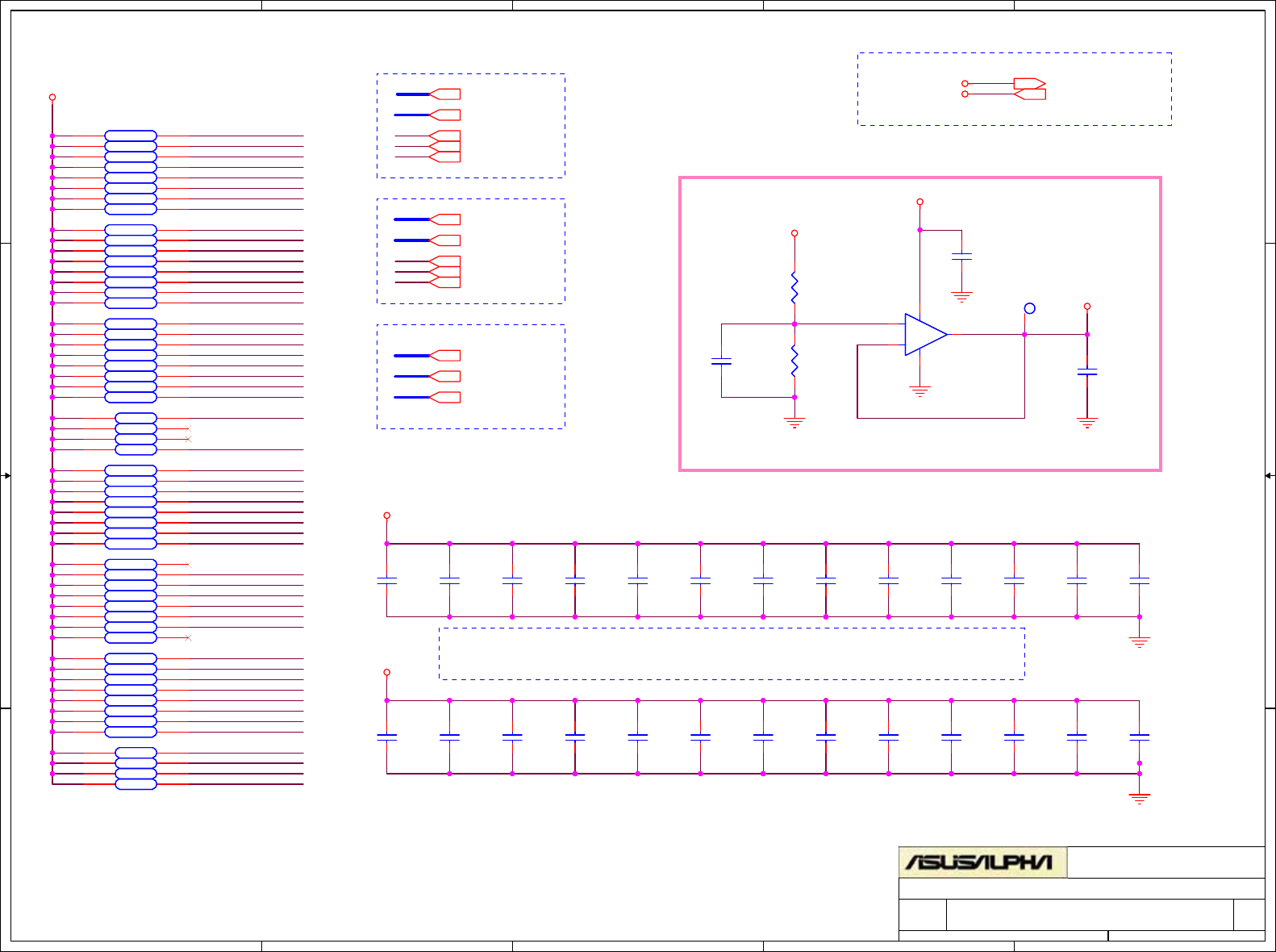
Task: Select the topmost resistor-array element on the left bus
Action: [x=131, y=136]
